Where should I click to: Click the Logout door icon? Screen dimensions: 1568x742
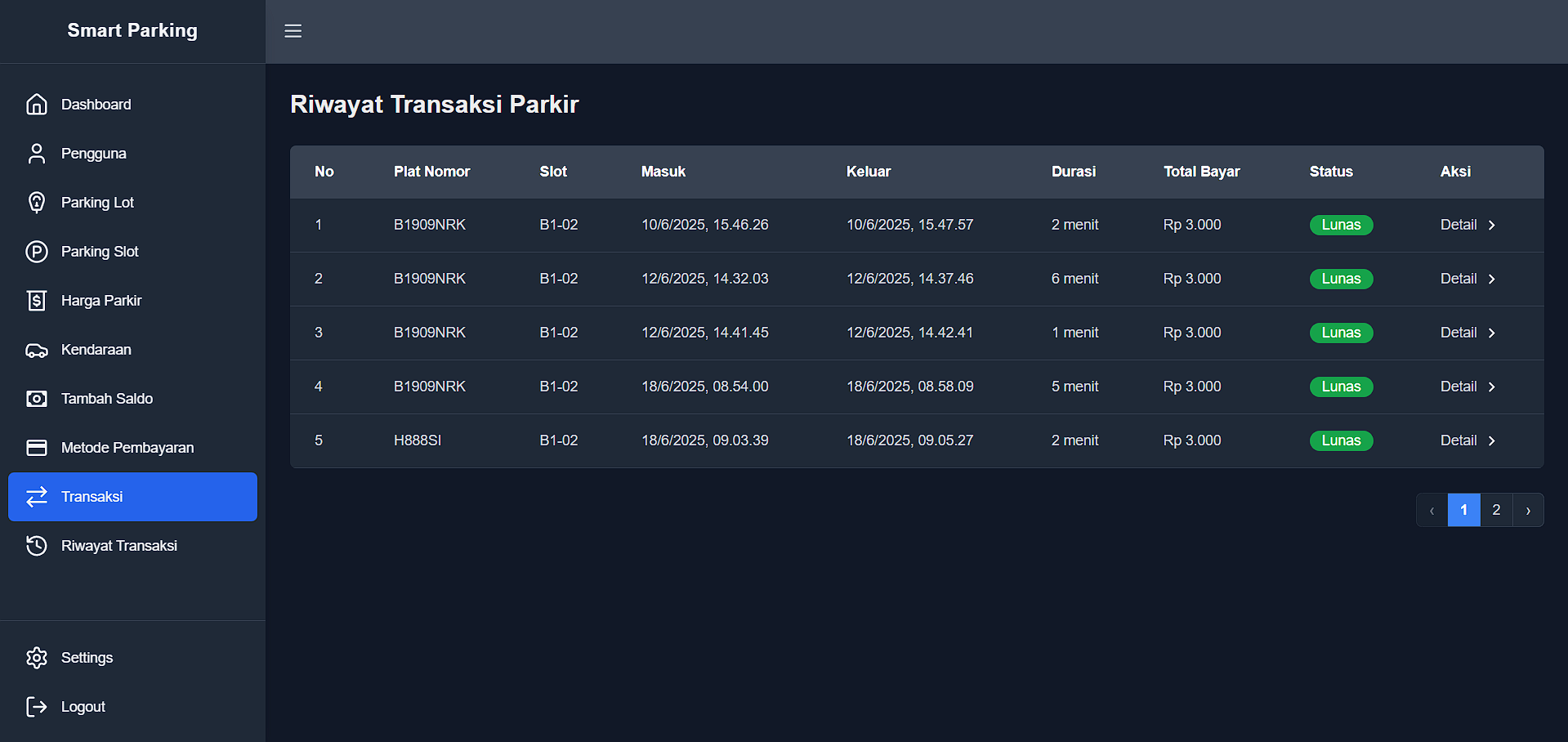pyautogui.click(x=37, y=707)
